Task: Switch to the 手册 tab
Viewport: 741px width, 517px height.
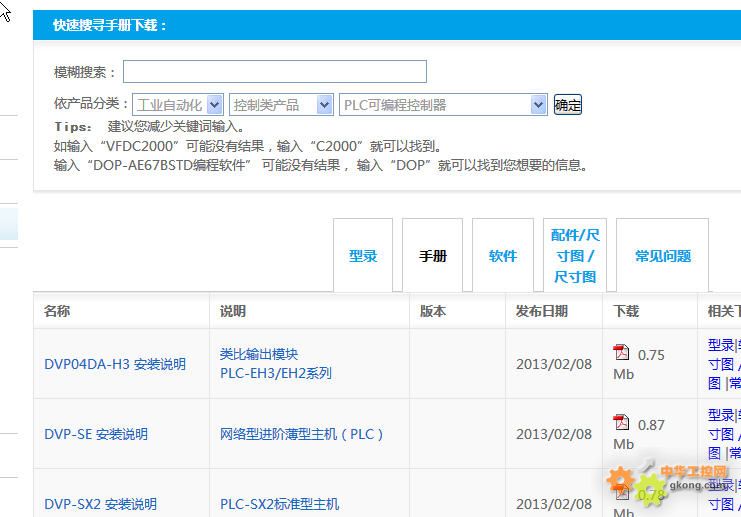Action: (432, 256)
